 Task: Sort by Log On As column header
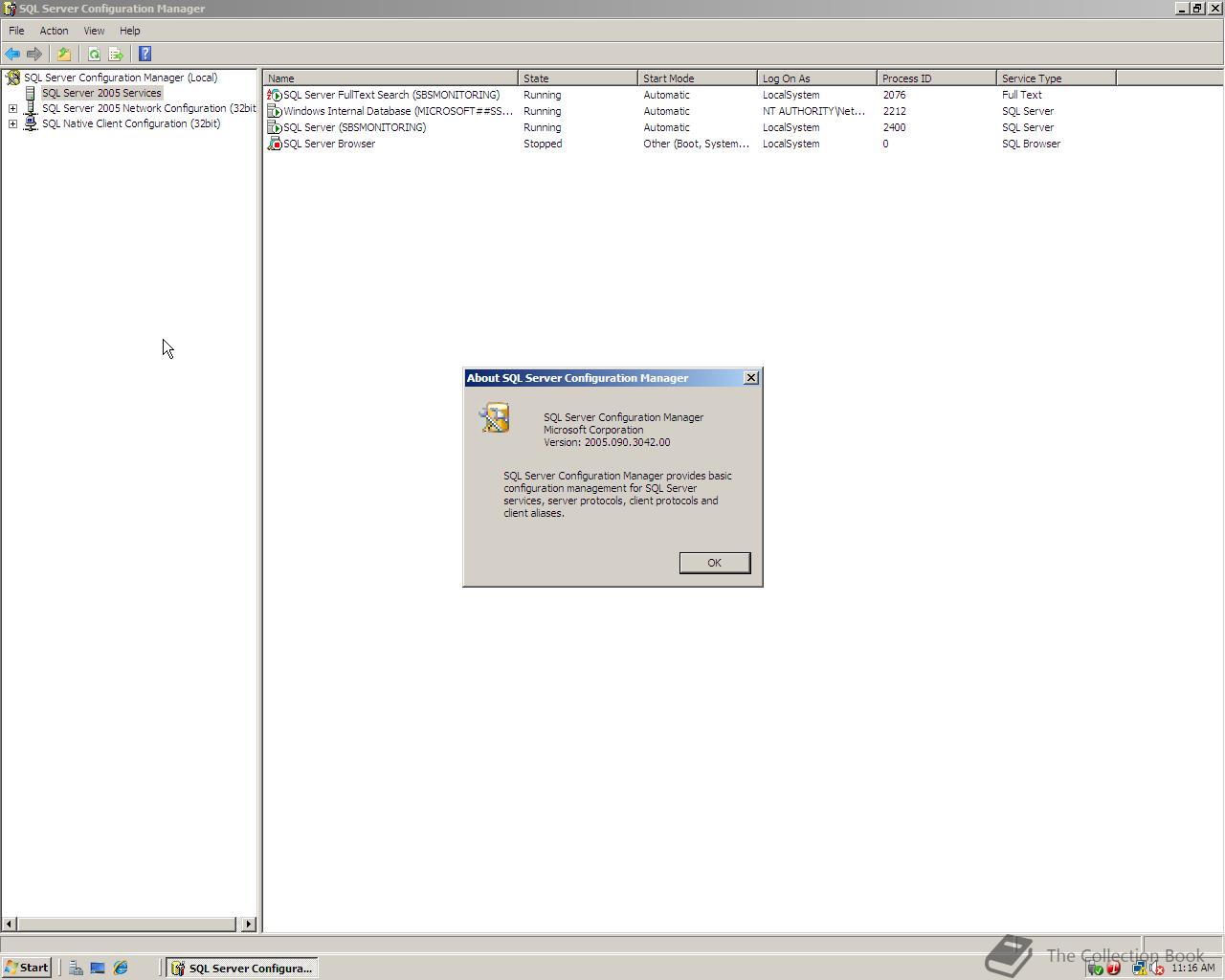pyautogui.click(x=817, y=78)
